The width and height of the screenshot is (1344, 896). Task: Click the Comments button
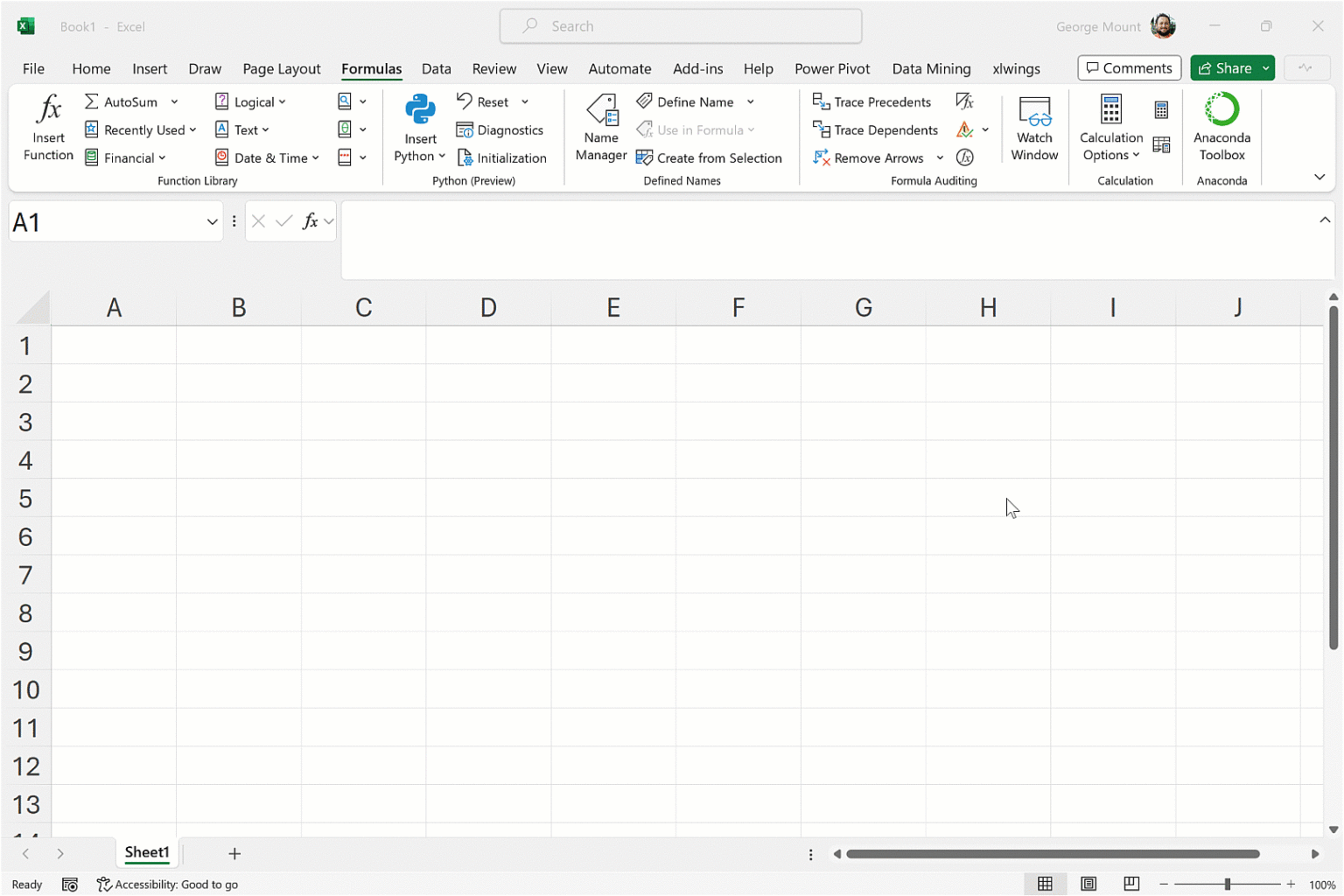tap(1129, 68)
